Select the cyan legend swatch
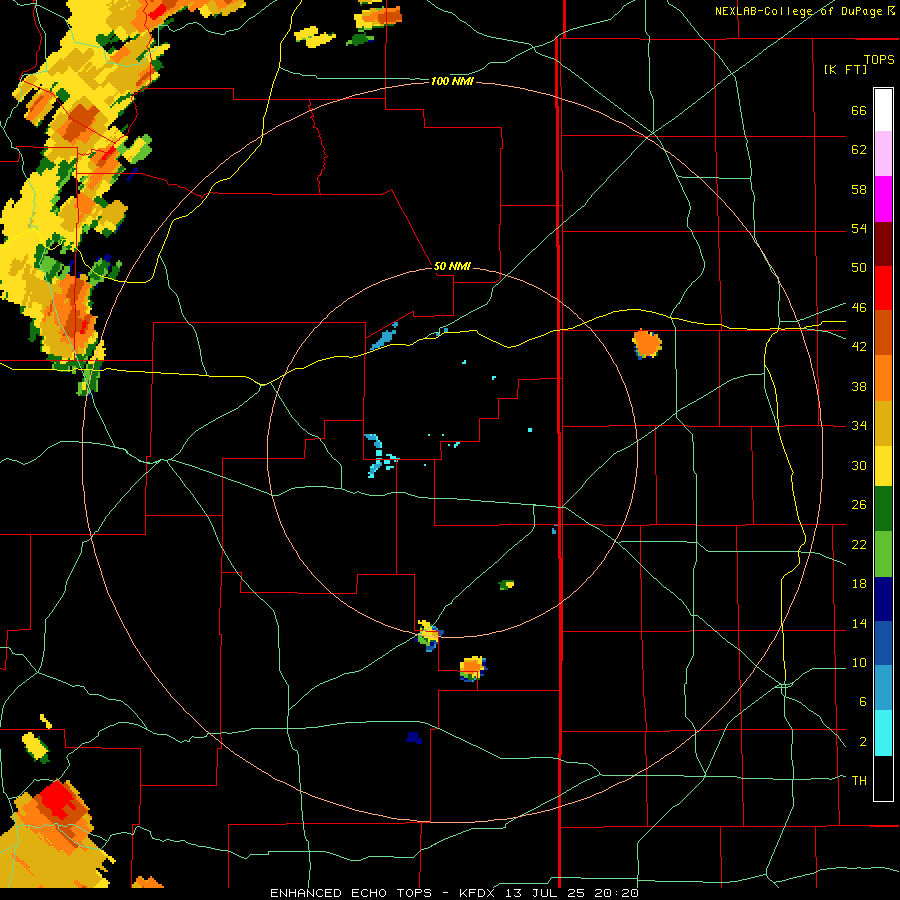 tap(883, 733)
